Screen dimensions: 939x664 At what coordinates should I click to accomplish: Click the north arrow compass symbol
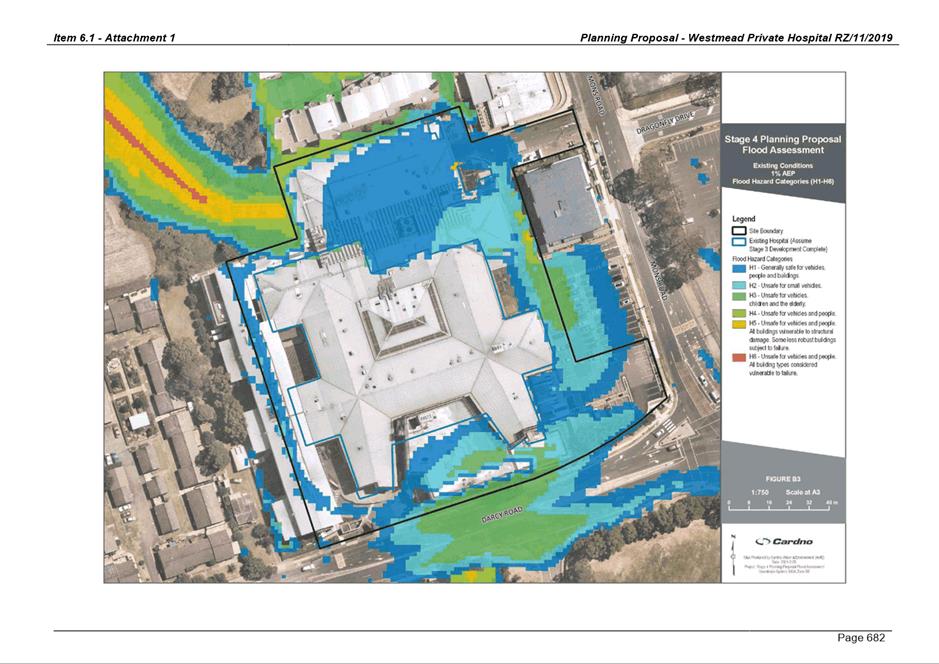tap(732, 556)
